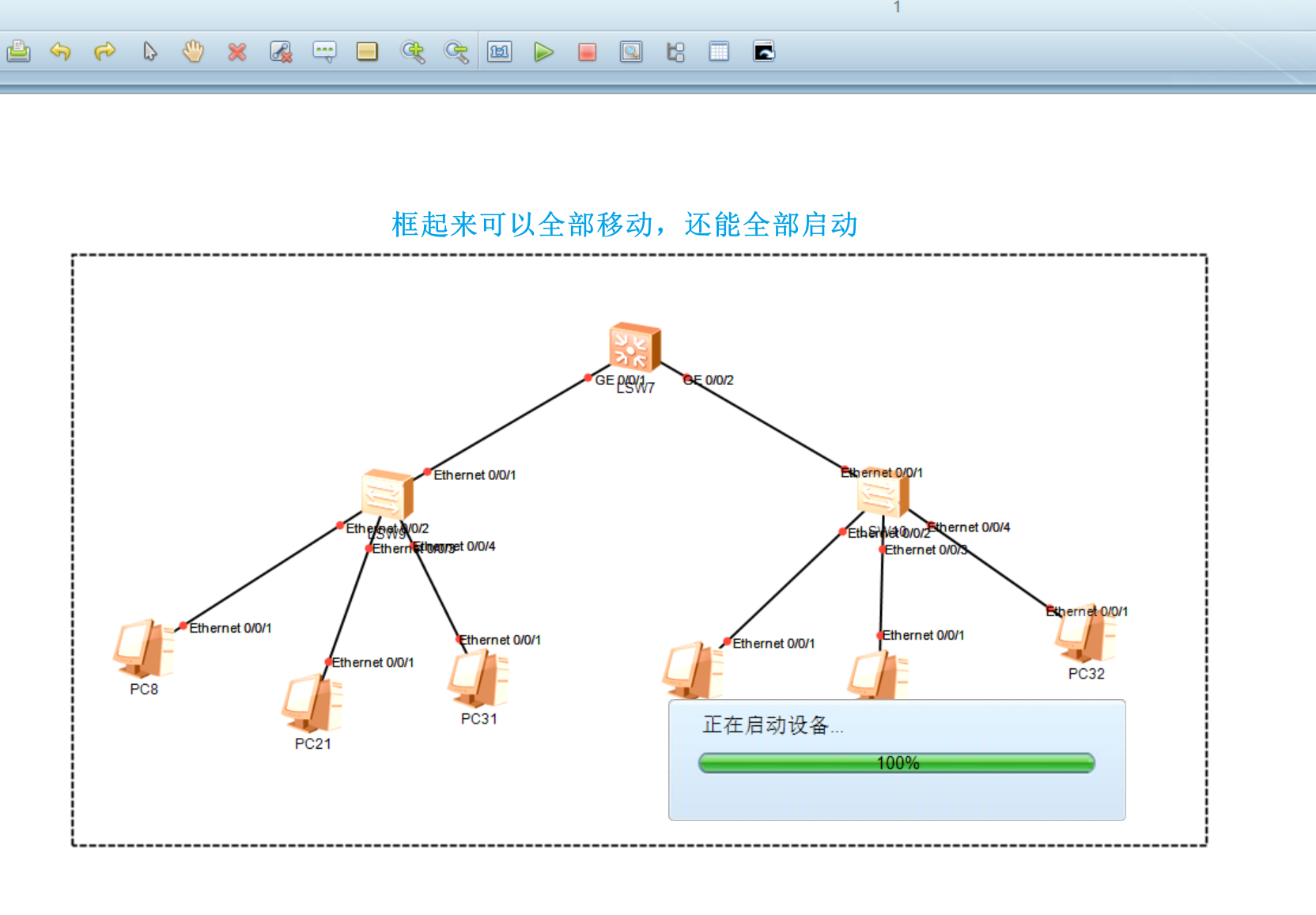1316x915 pixels.
Task: Add a text annotation bubble
Action: 324,52
